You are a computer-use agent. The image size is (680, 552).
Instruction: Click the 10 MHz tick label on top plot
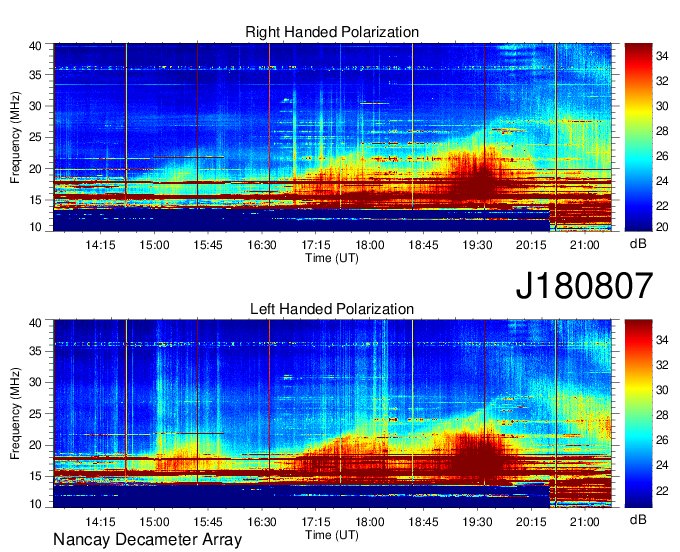point(36,227)
